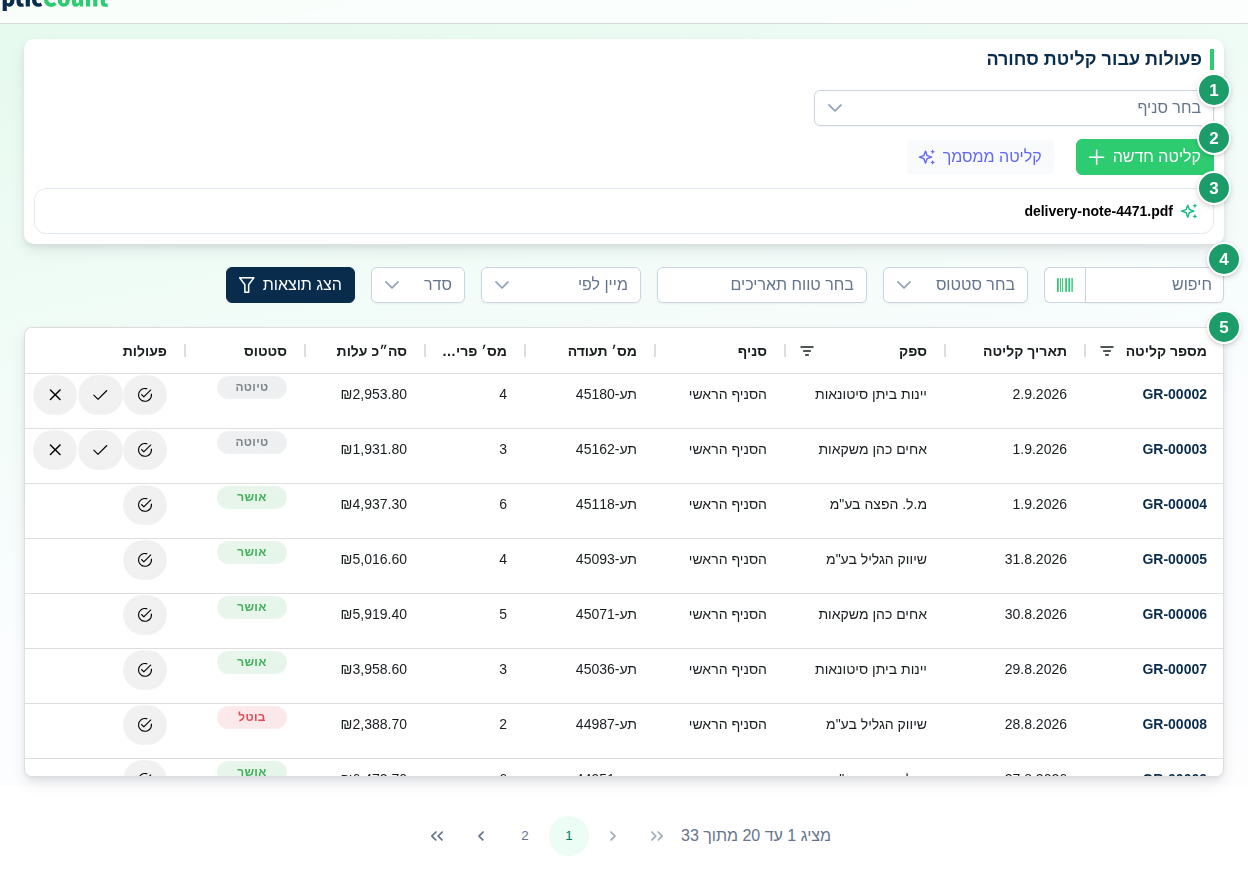Click the X cancel icon in row GR-00002

click(55, 395)
